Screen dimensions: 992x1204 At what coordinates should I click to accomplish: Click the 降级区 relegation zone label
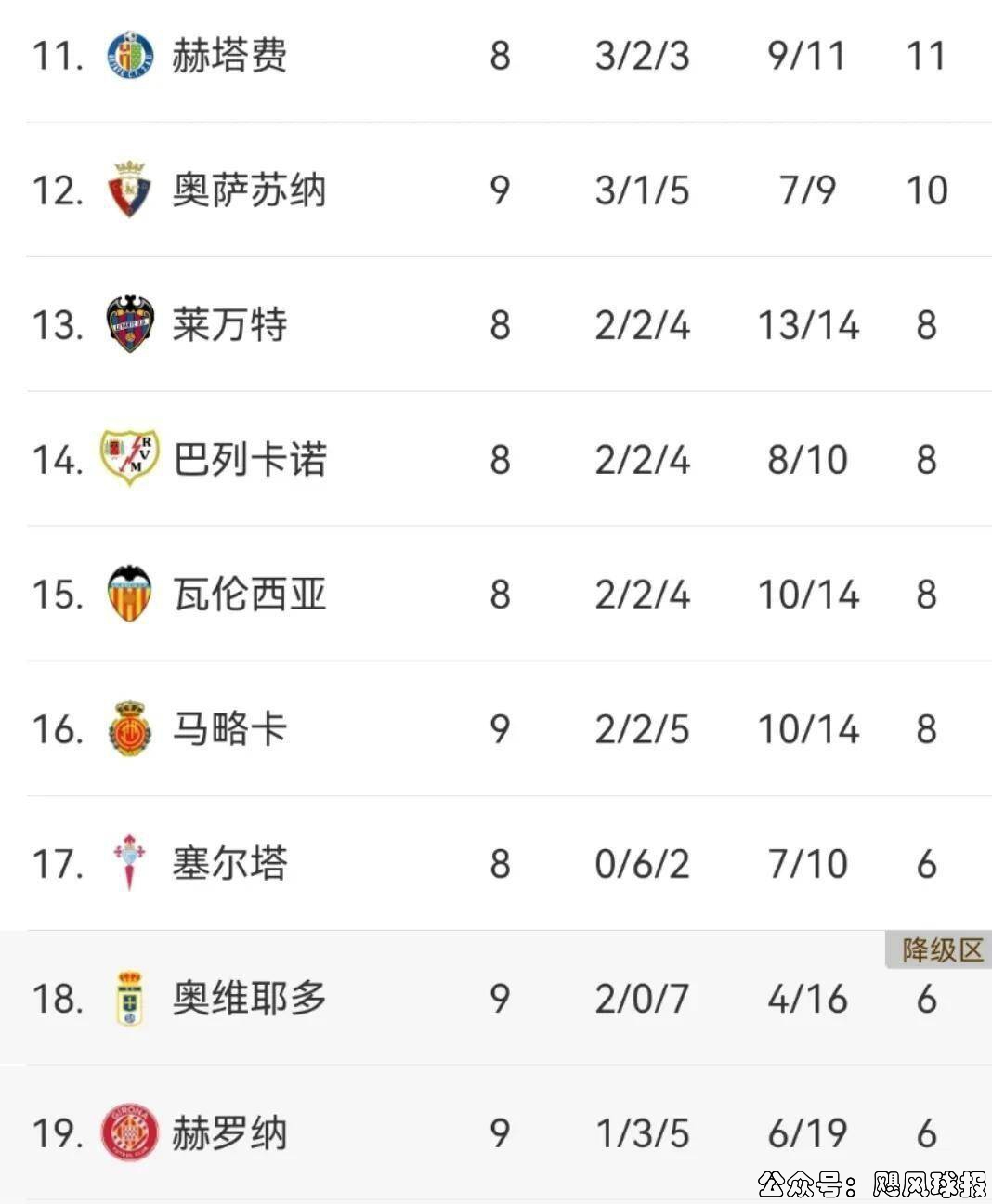pyautogui.click(x=942, y=950)
